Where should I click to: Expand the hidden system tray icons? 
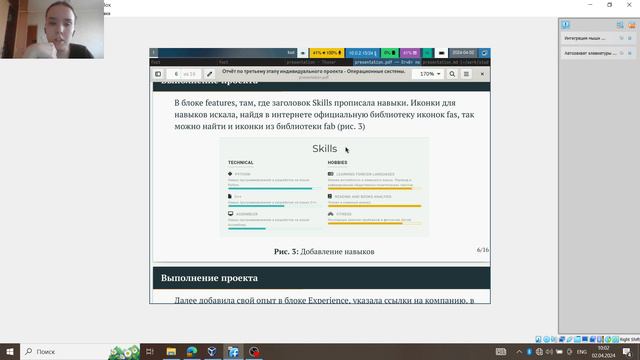pos(519,351)
